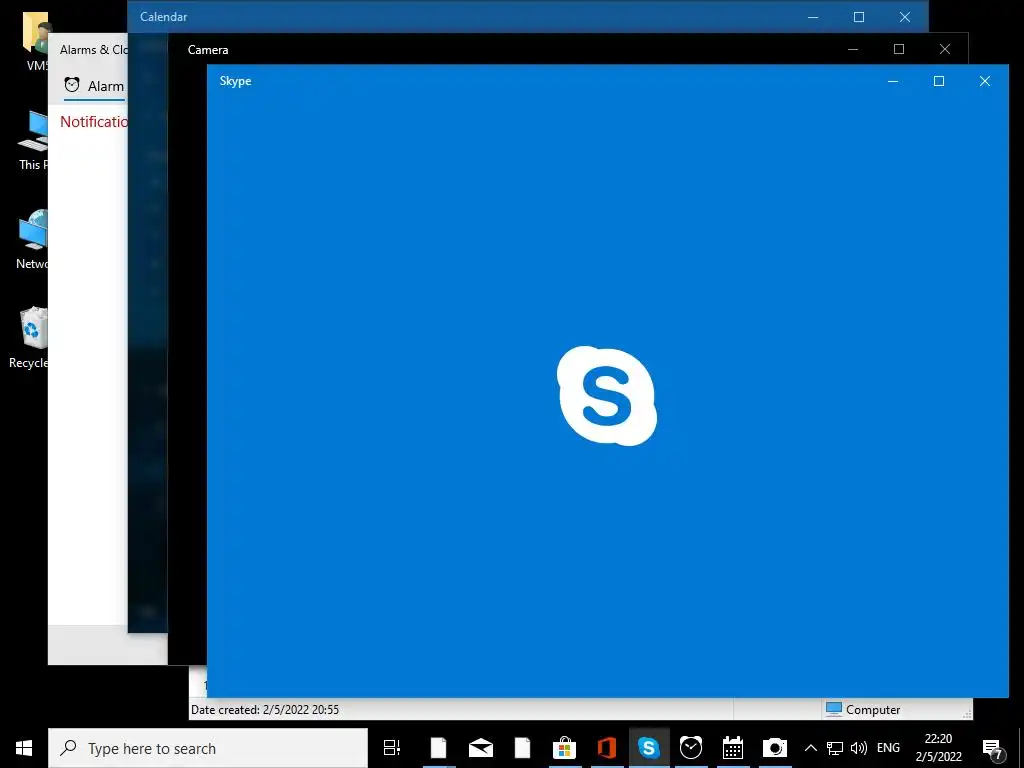Open blank document icon right of Mail
This screenshot has height=768, width=1024.
522,748
